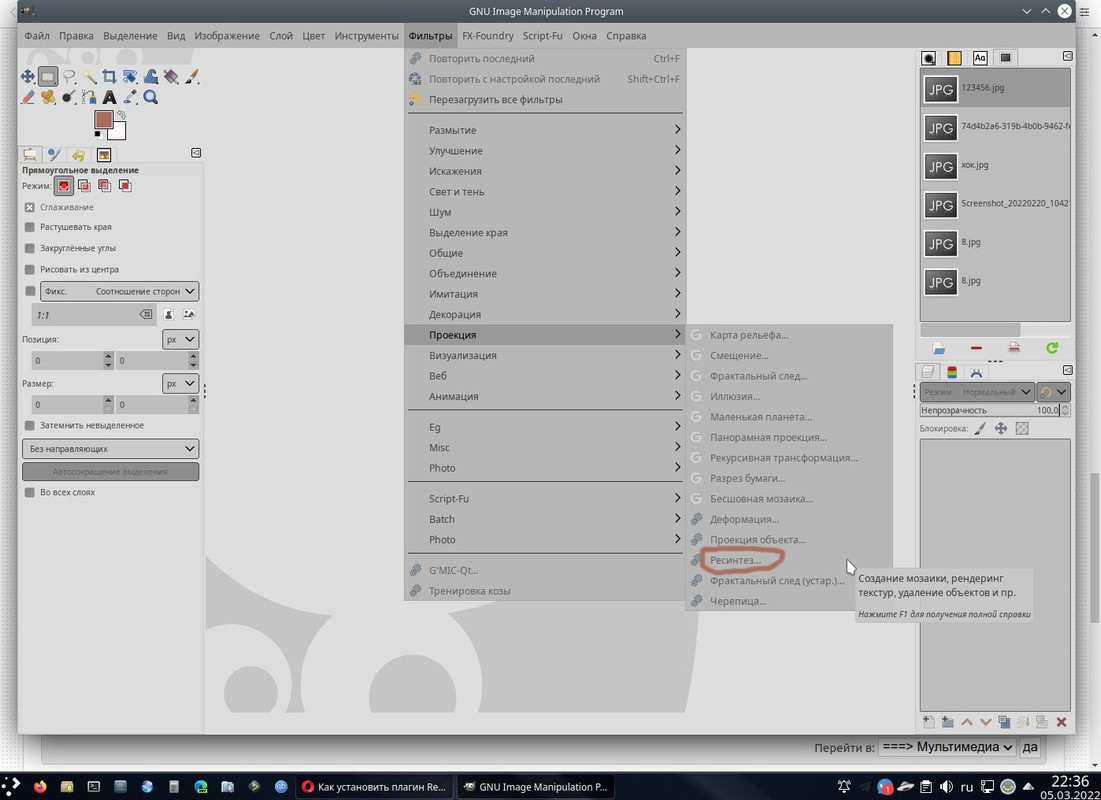Viewport: 1101px width, 800px height.
Task: Click Перезагрузить все фильтры menu entry
Action: (x=545, y=100)
